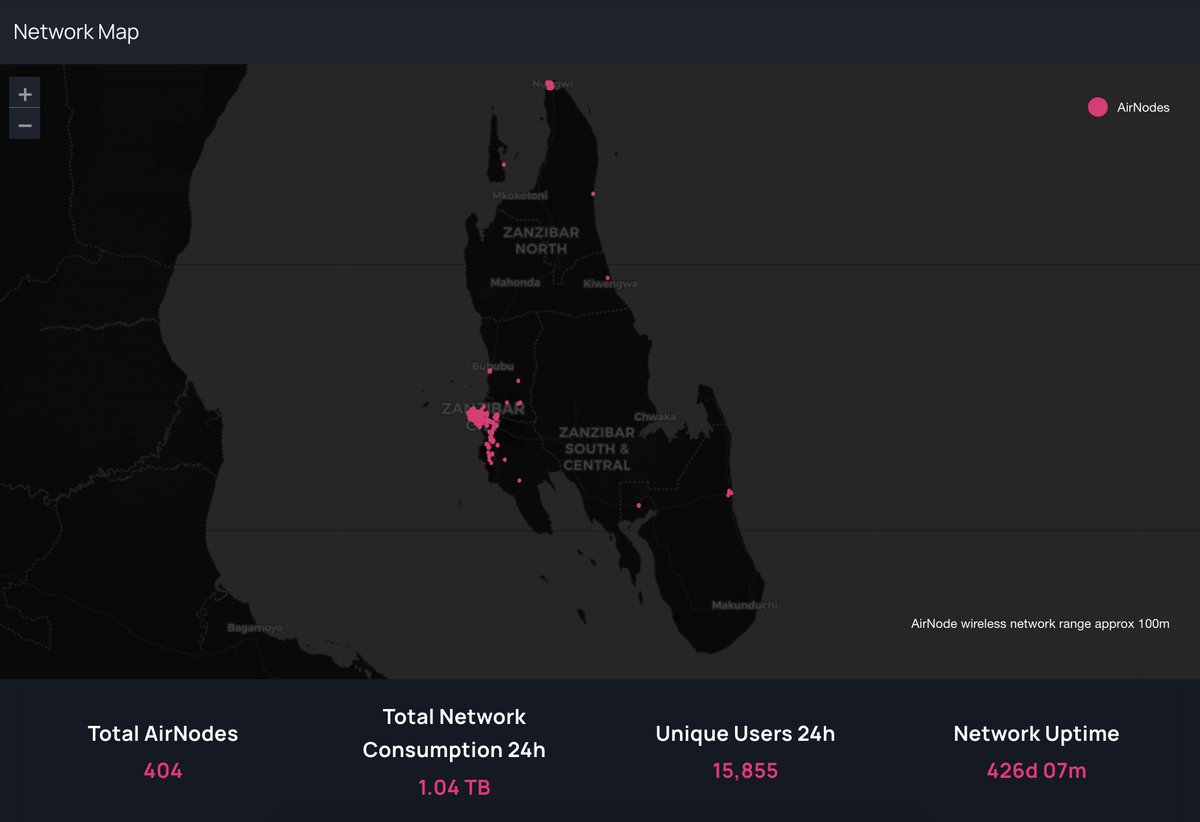The image size is (1200, 822).
Task: Click the Network Uptime label
Action: point(1036,733)
